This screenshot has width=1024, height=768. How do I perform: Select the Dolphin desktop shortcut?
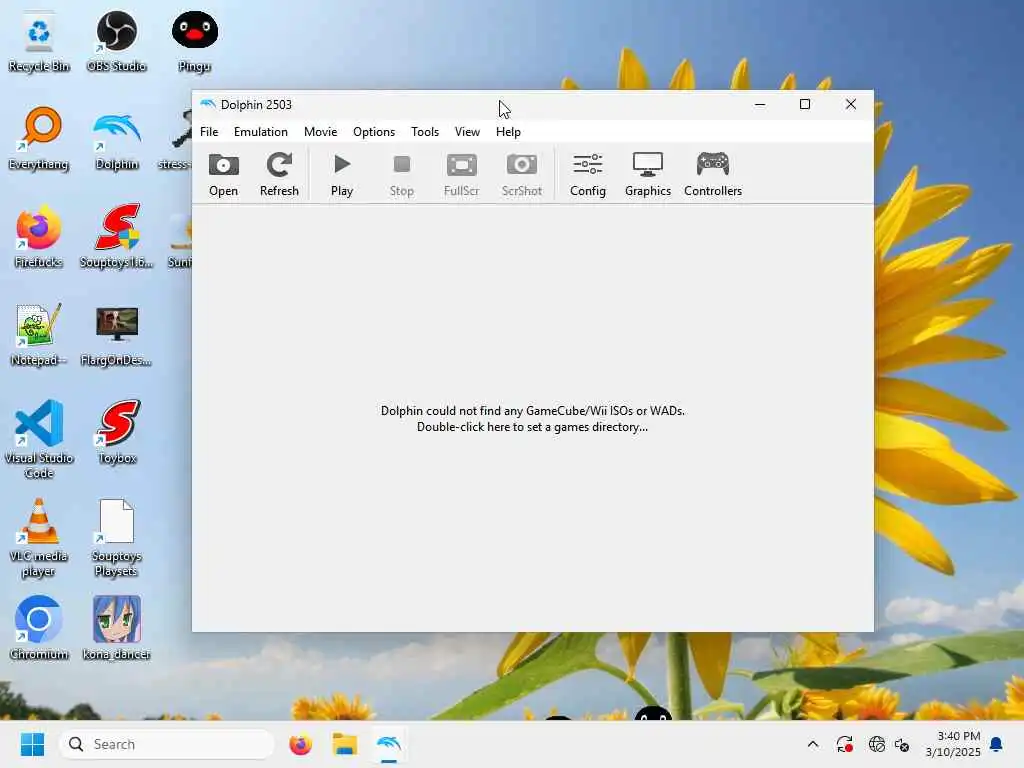[x=117, y=139]
